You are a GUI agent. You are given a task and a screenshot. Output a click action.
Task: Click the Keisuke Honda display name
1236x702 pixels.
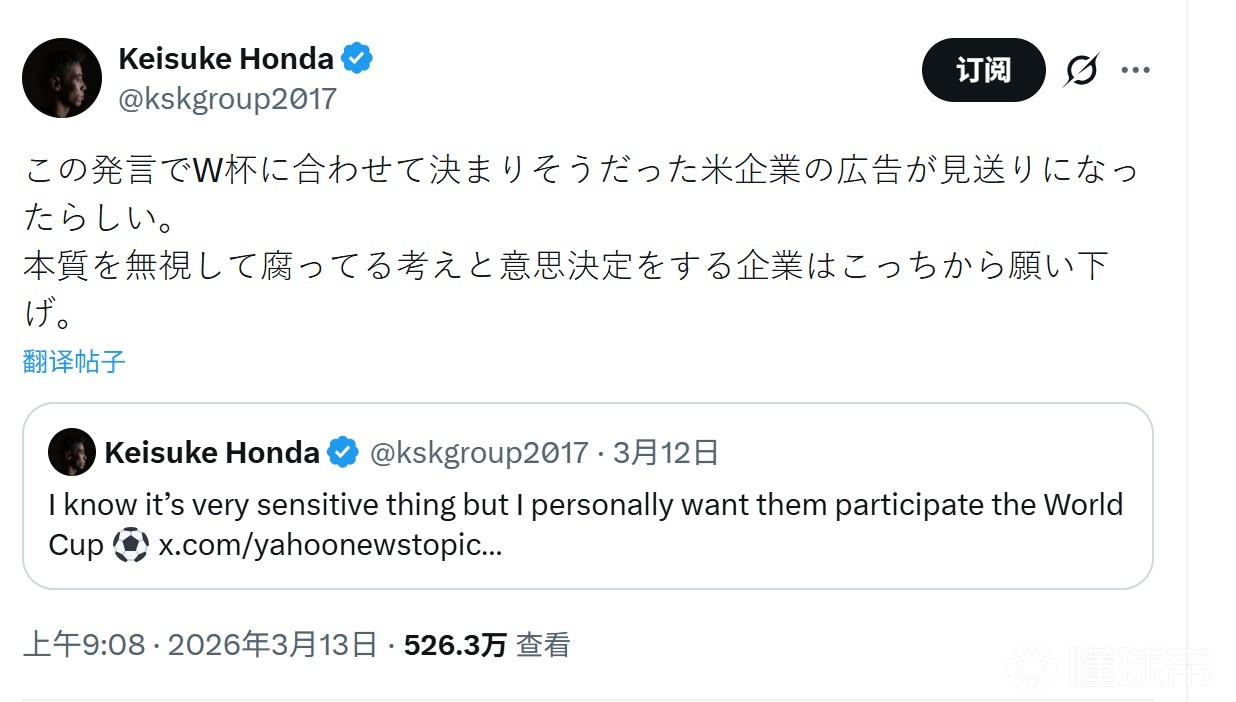click(x=226, y=58)
